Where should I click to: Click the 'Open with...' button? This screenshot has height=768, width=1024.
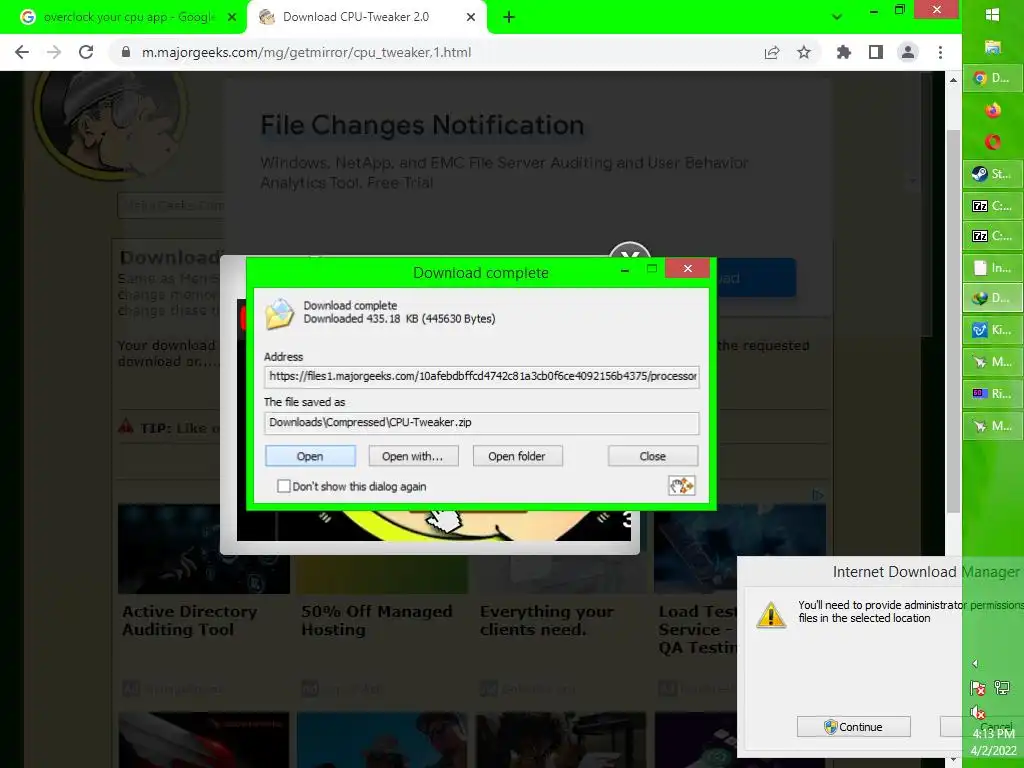pyautogui.click(x=413, y=456)
